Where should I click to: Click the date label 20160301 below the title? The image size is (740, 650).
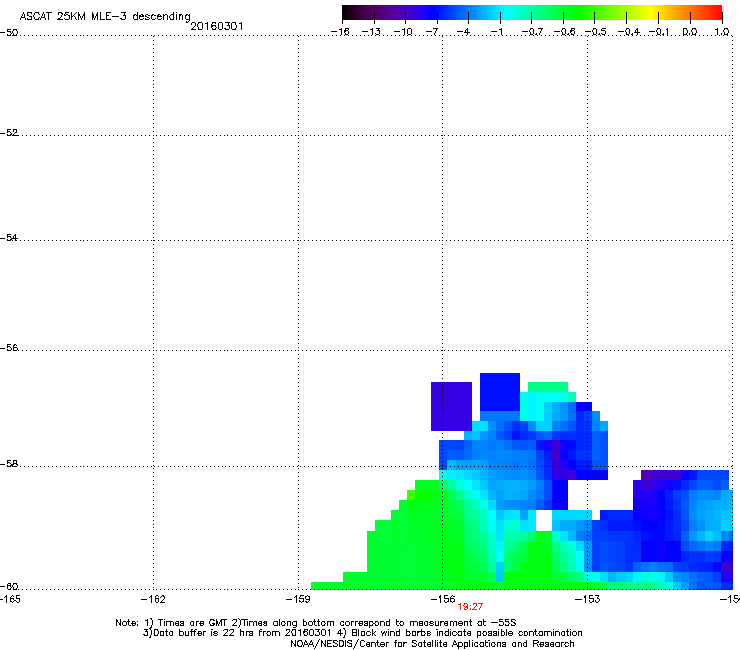[x=217, y=26]
